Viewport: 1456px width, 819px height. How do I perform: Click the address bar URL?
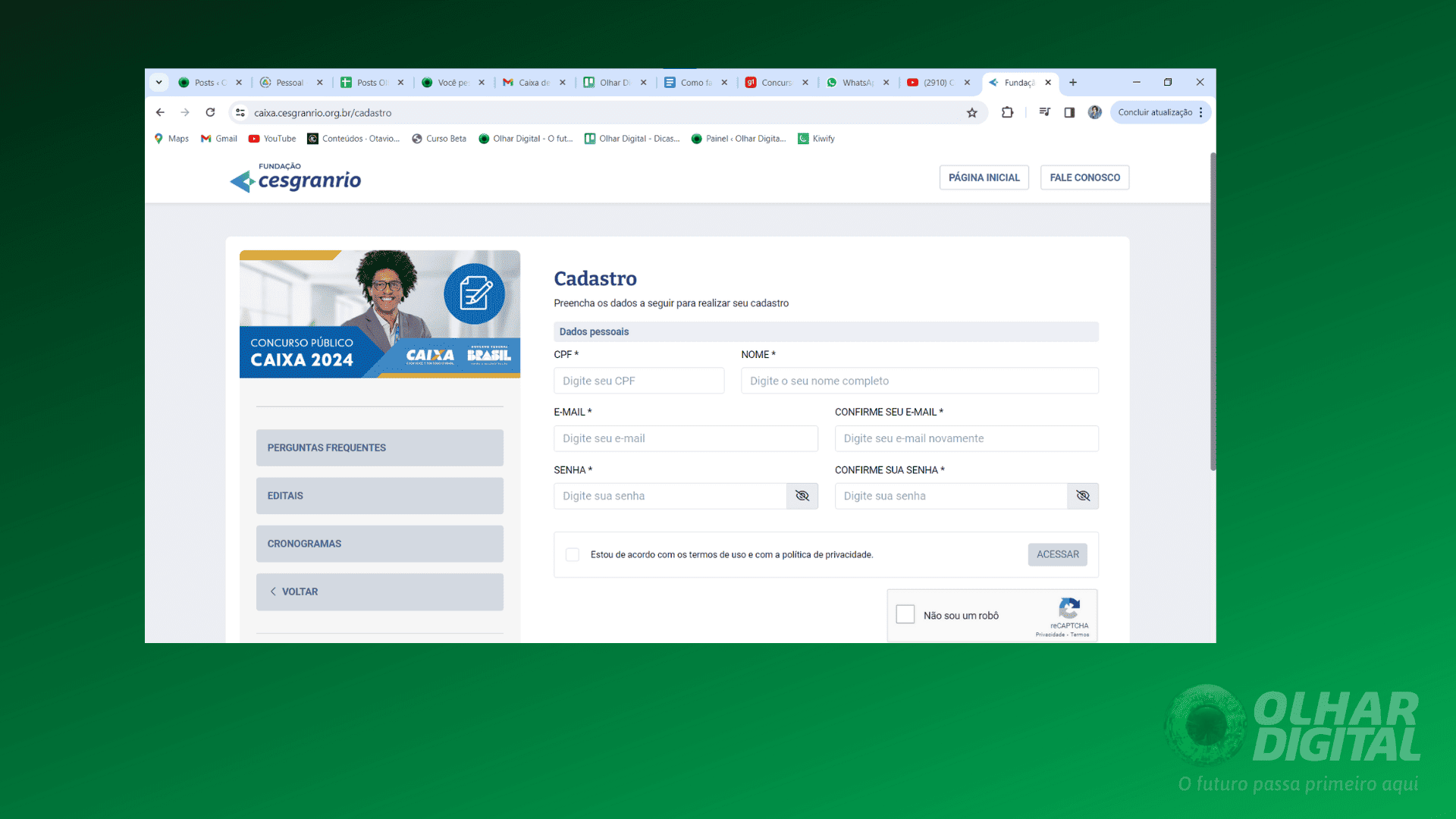(322, 113)
